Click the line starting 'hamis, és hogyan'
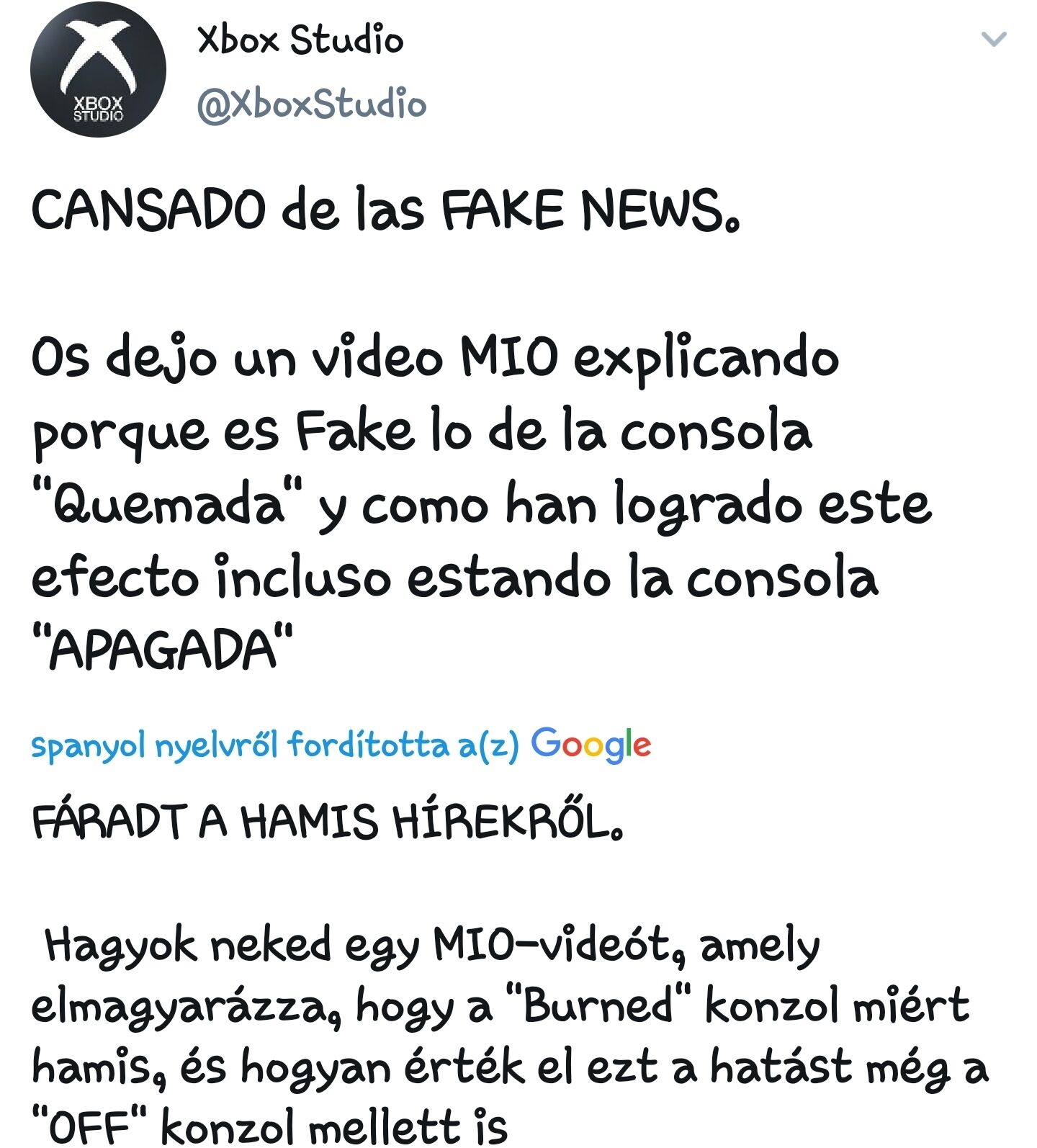 coord(510,1067)
